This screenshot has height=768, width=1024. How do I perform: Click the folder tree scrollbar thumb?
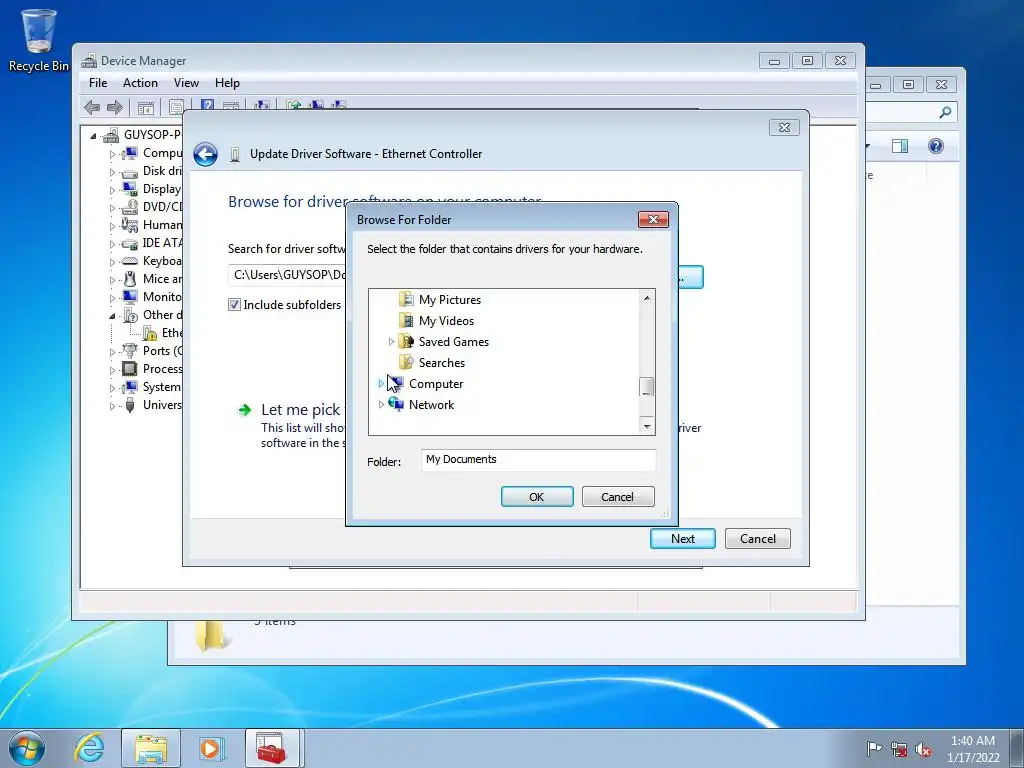(x=647, y=387)
